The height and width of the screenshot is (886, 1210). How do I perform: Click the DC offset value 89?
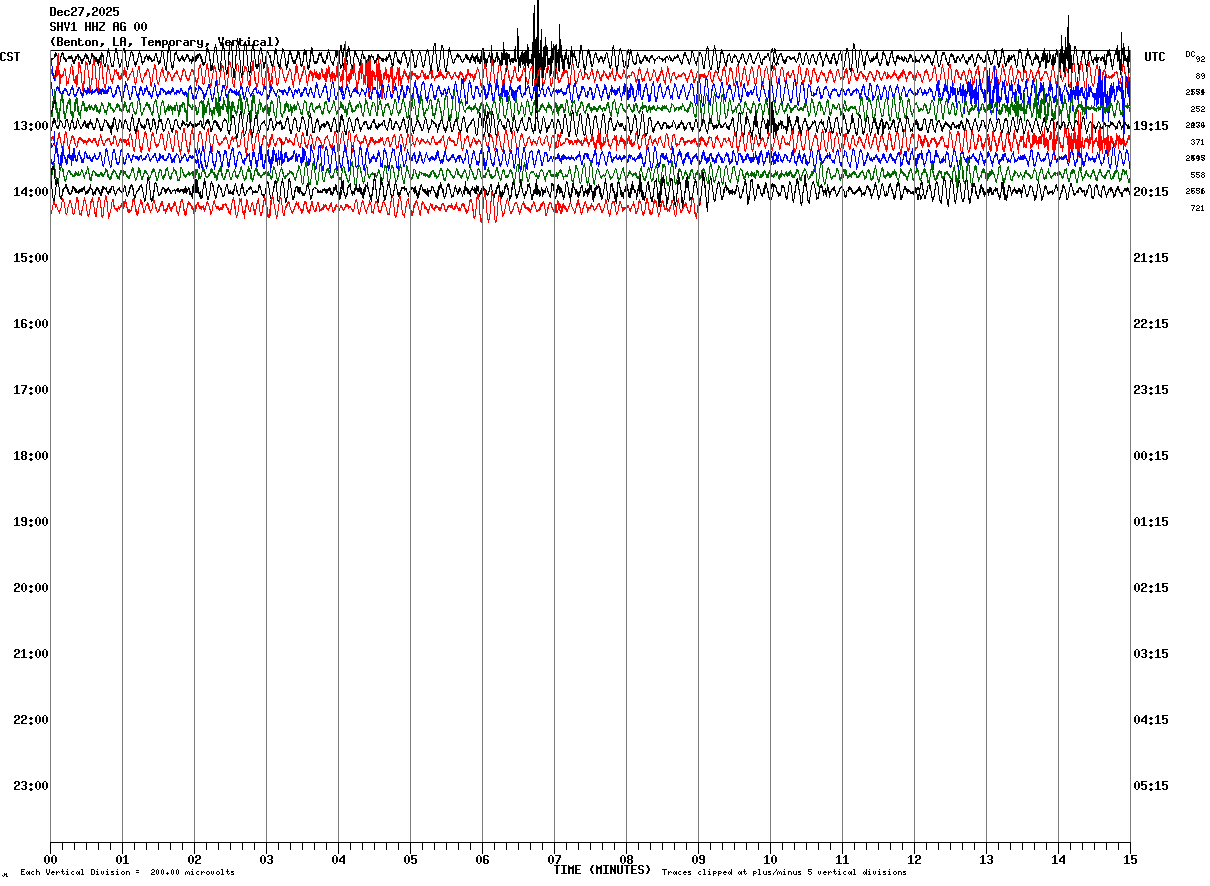(x=1200, y=76)
